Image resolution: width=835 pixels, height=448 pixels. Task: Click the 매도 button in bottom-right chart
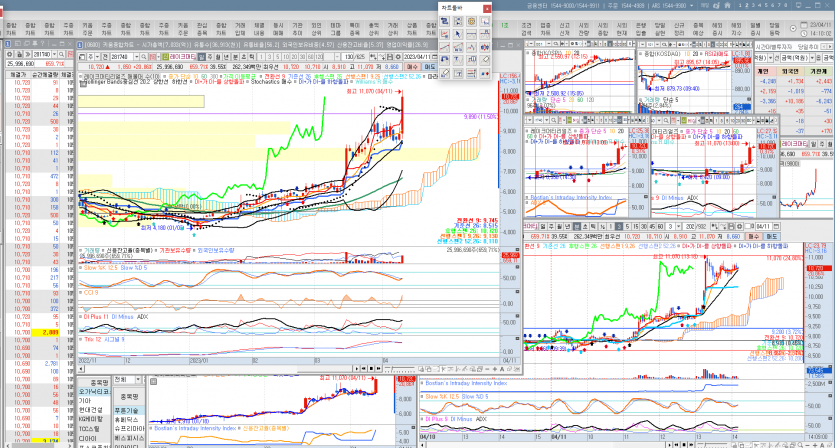click(x=772, y=236)
